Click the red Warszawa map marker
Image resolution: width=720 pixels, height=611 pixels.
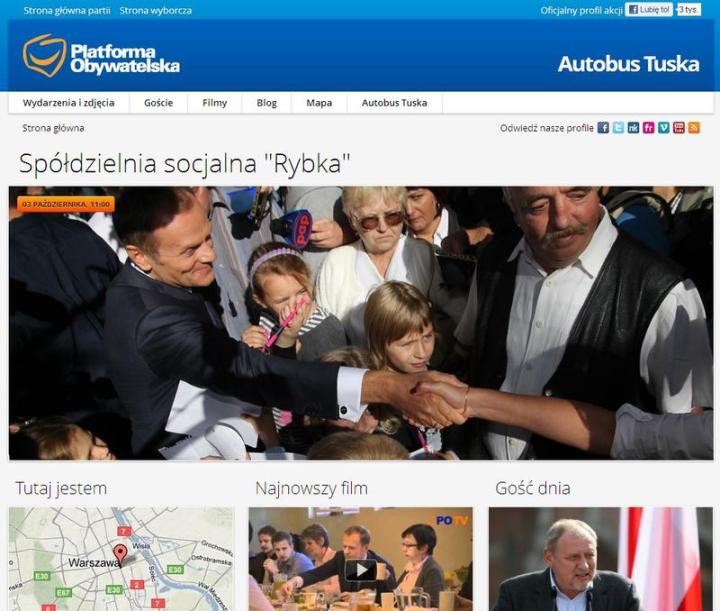tap(120, 554)
